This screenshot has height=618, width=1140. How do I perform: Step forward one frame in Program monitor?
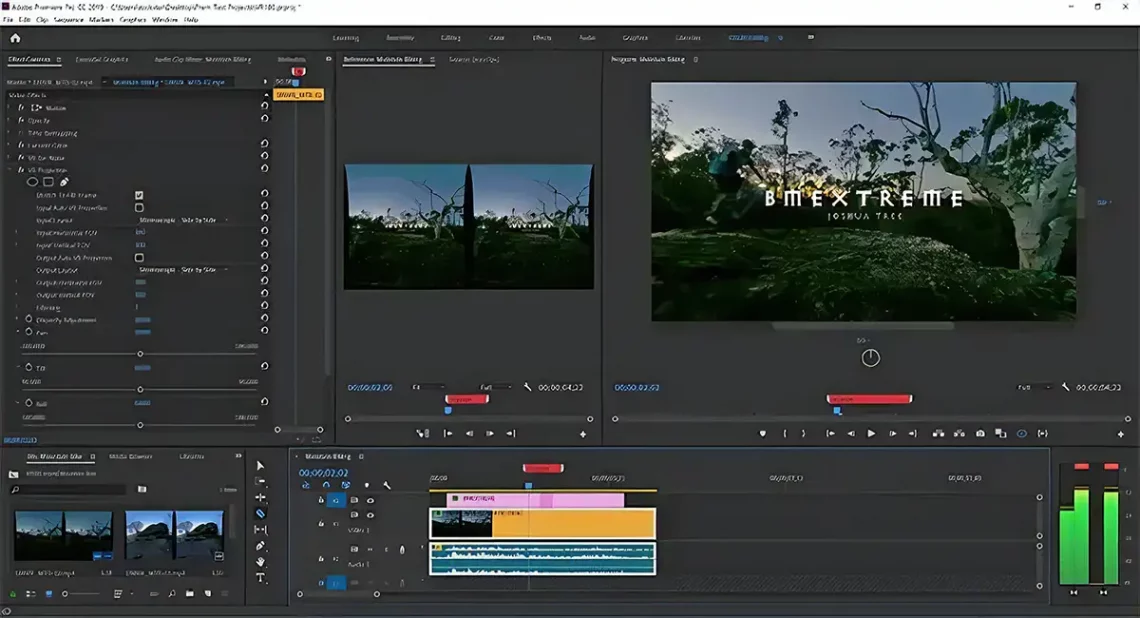[x=892, y=433]
